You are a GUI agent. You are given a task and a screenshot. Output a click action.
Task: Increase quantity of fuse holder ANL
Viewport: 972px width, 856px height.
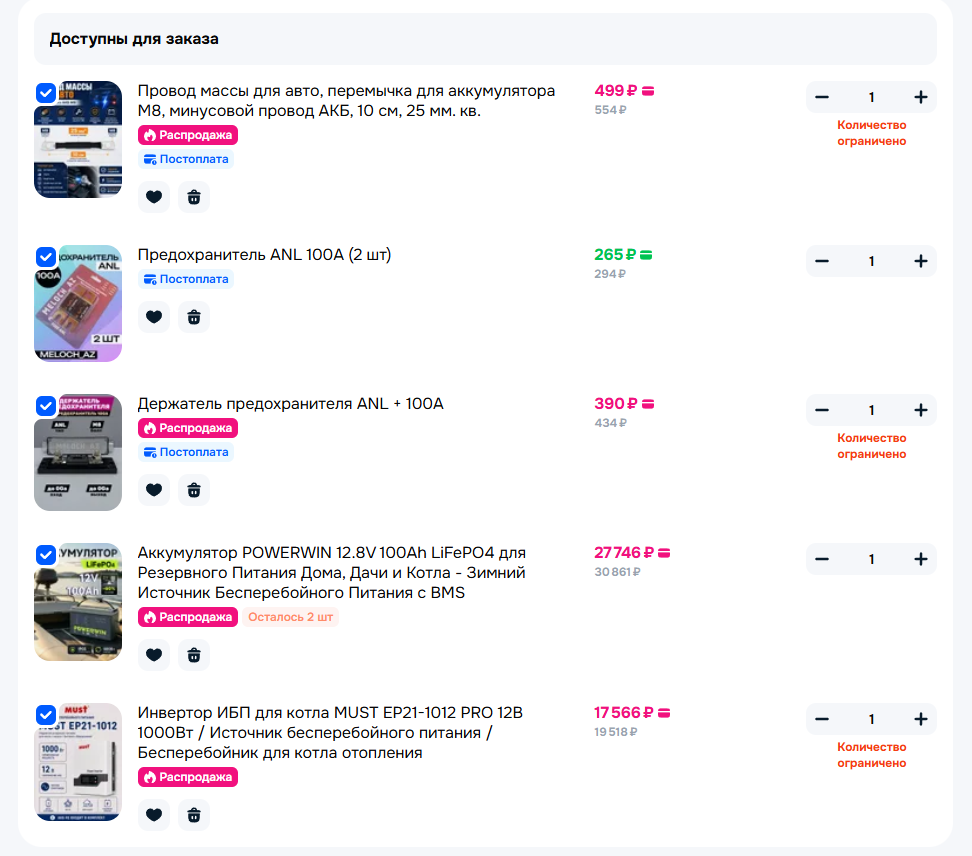click(x=921, y=410)
